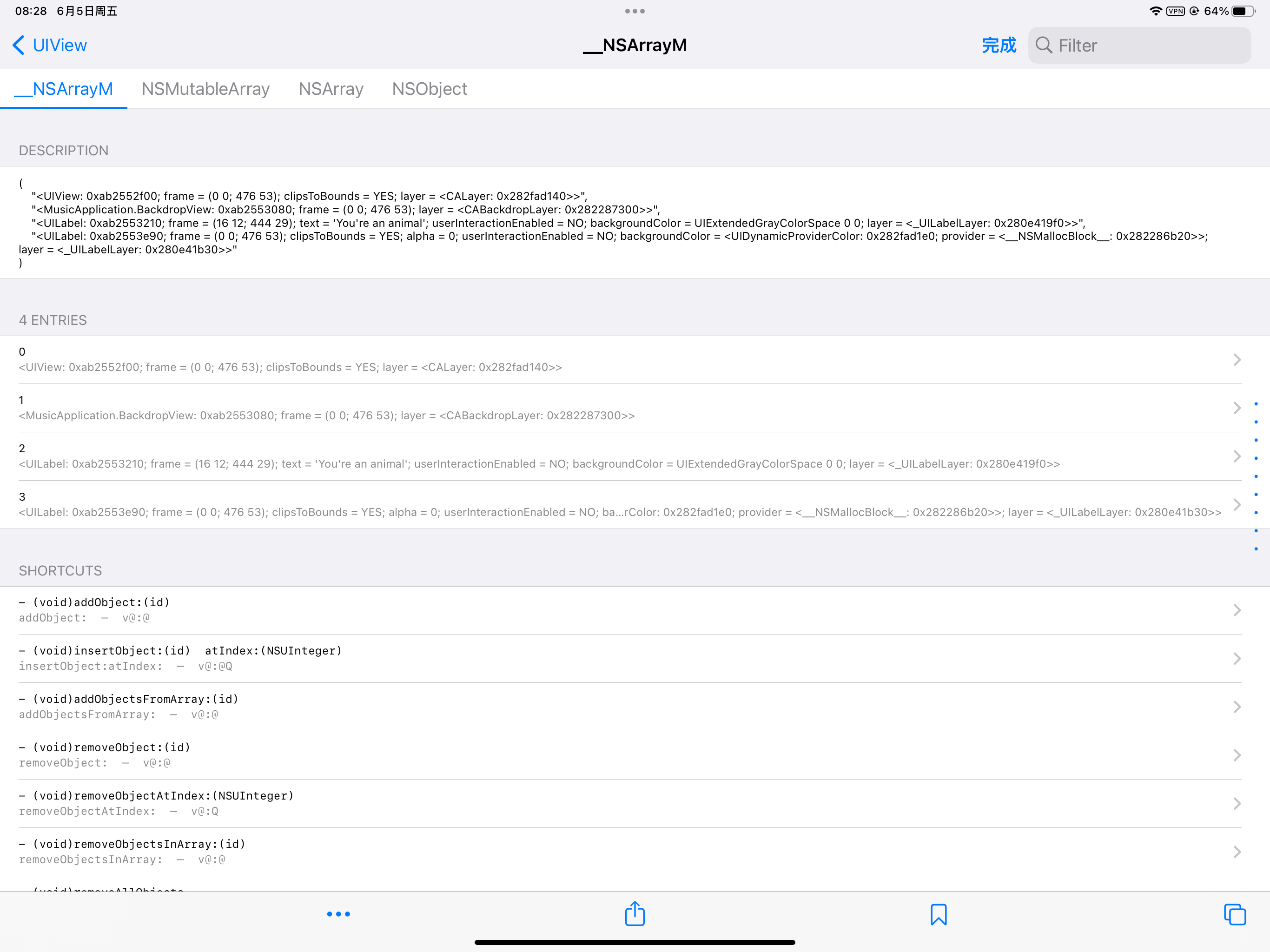
Task: Open addObjectsFromArray: shortcut chevron
Action: [x=1237, y=706]
